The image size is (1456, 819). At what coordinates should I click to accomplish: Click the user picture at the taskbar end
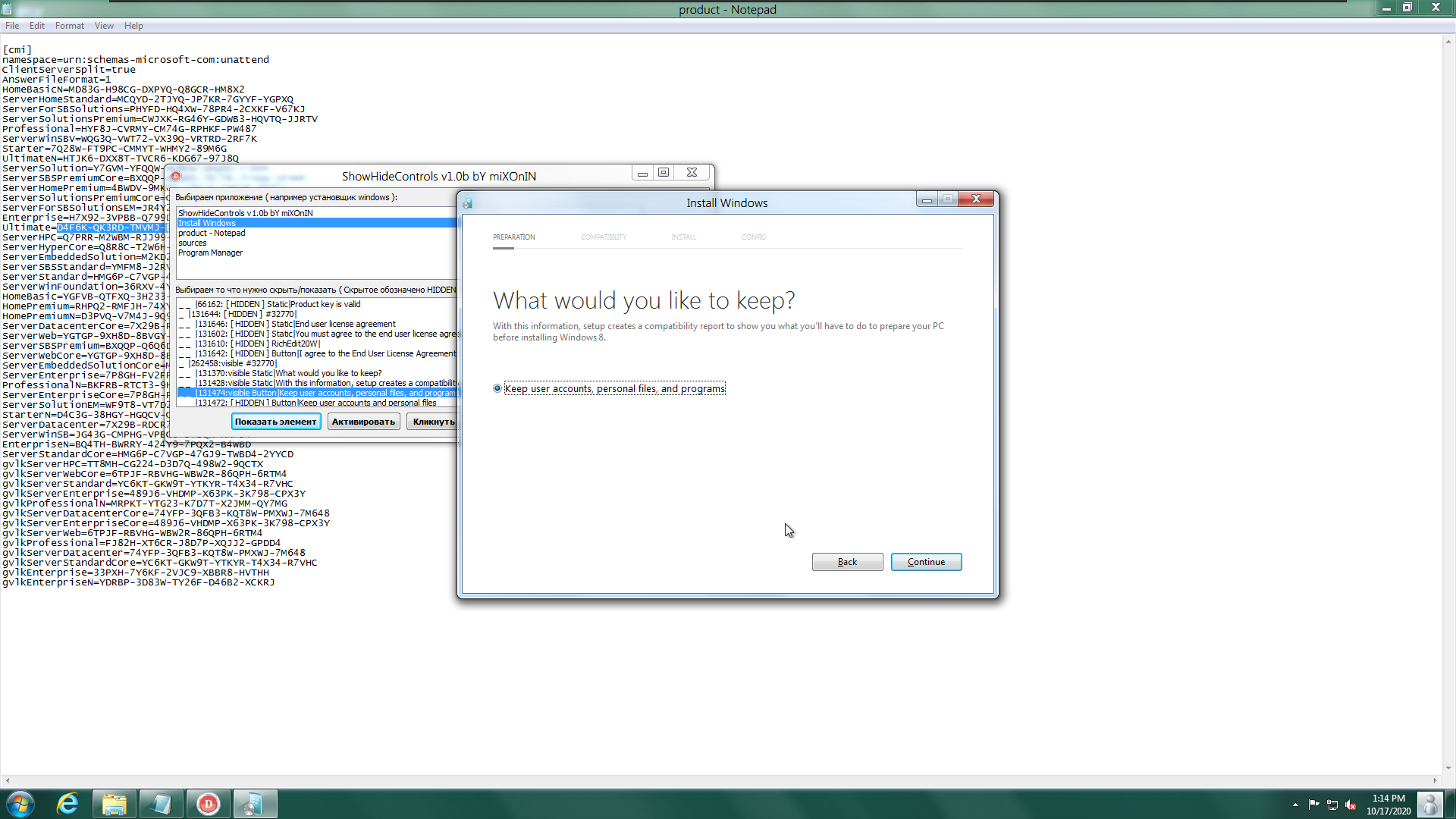click(x=1430, y=804)
